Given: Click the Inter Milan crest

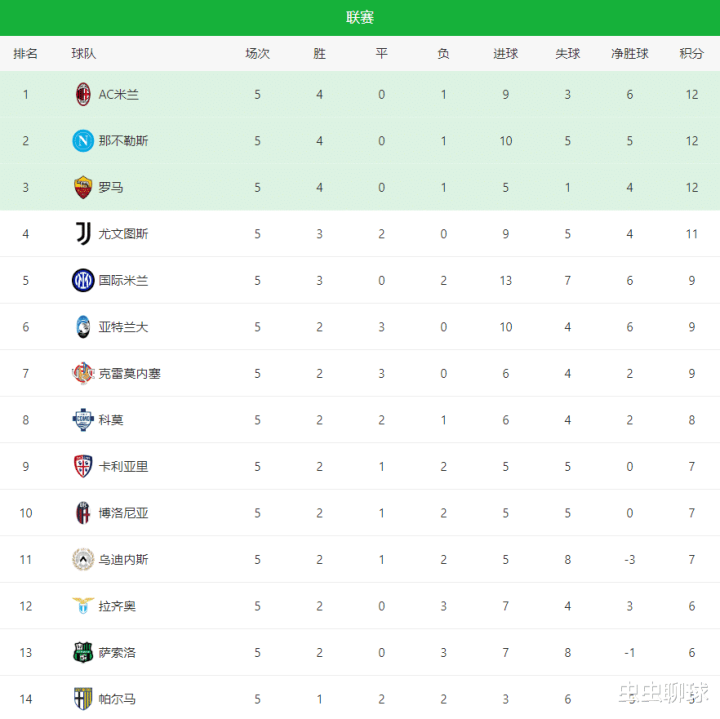Looking at the screenshot, I should coord(83,280).
